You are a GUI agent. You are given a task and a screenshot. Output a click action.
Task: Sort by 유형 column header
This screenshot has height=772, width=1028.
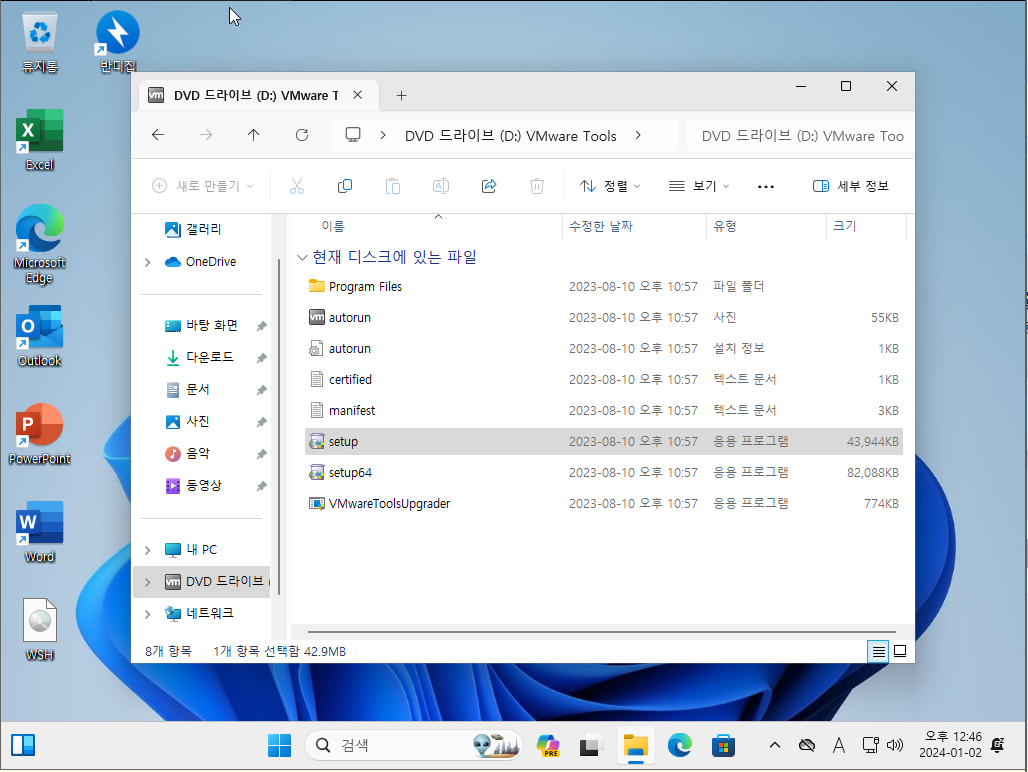[725, 227]
